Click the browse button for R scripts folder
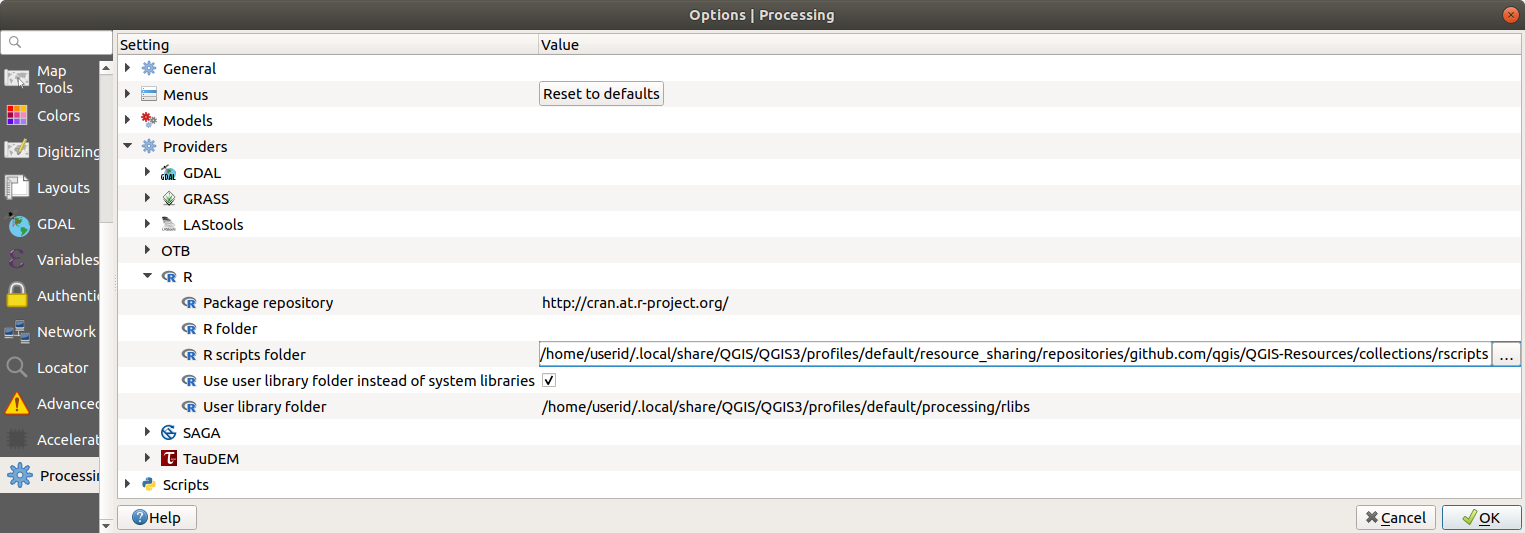The image size is (1525, 533). pyautogui.click(x=1506, y=355)
